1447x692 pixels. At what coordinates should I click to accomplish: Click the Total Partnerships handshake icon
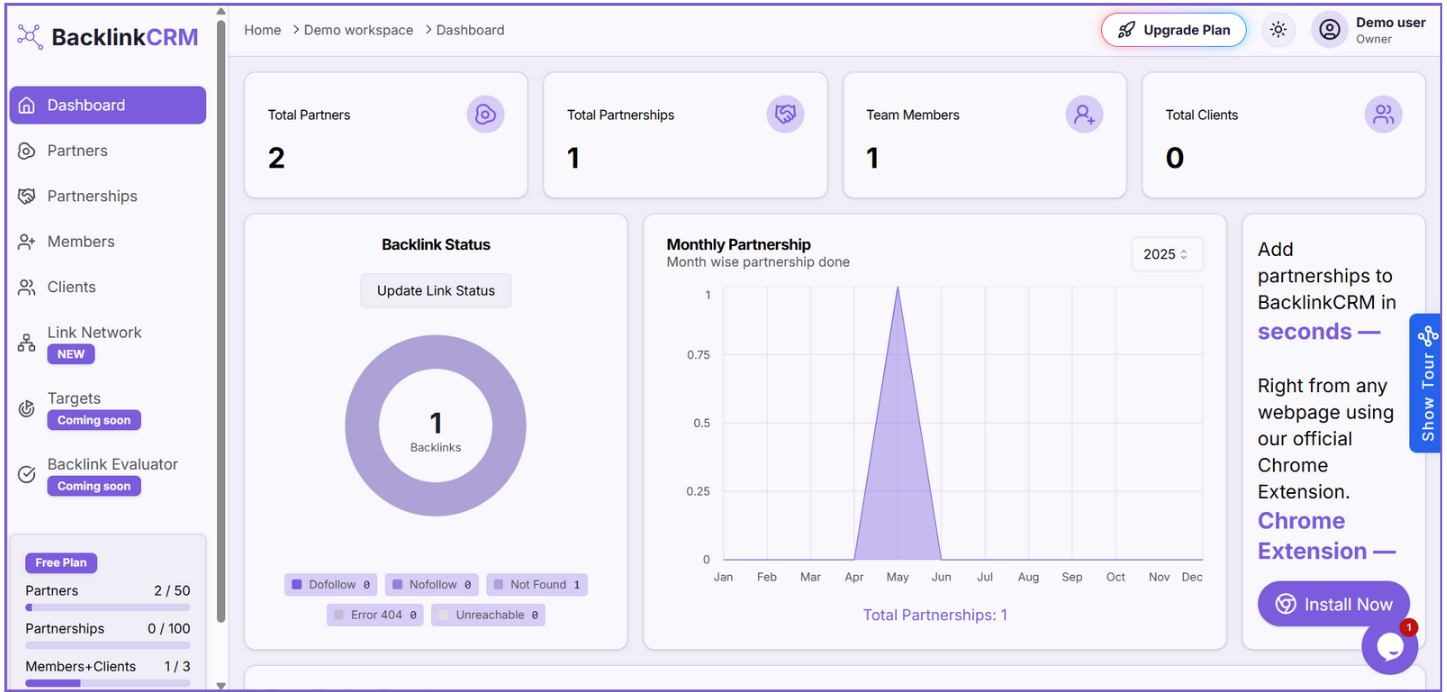coord(785,115)
